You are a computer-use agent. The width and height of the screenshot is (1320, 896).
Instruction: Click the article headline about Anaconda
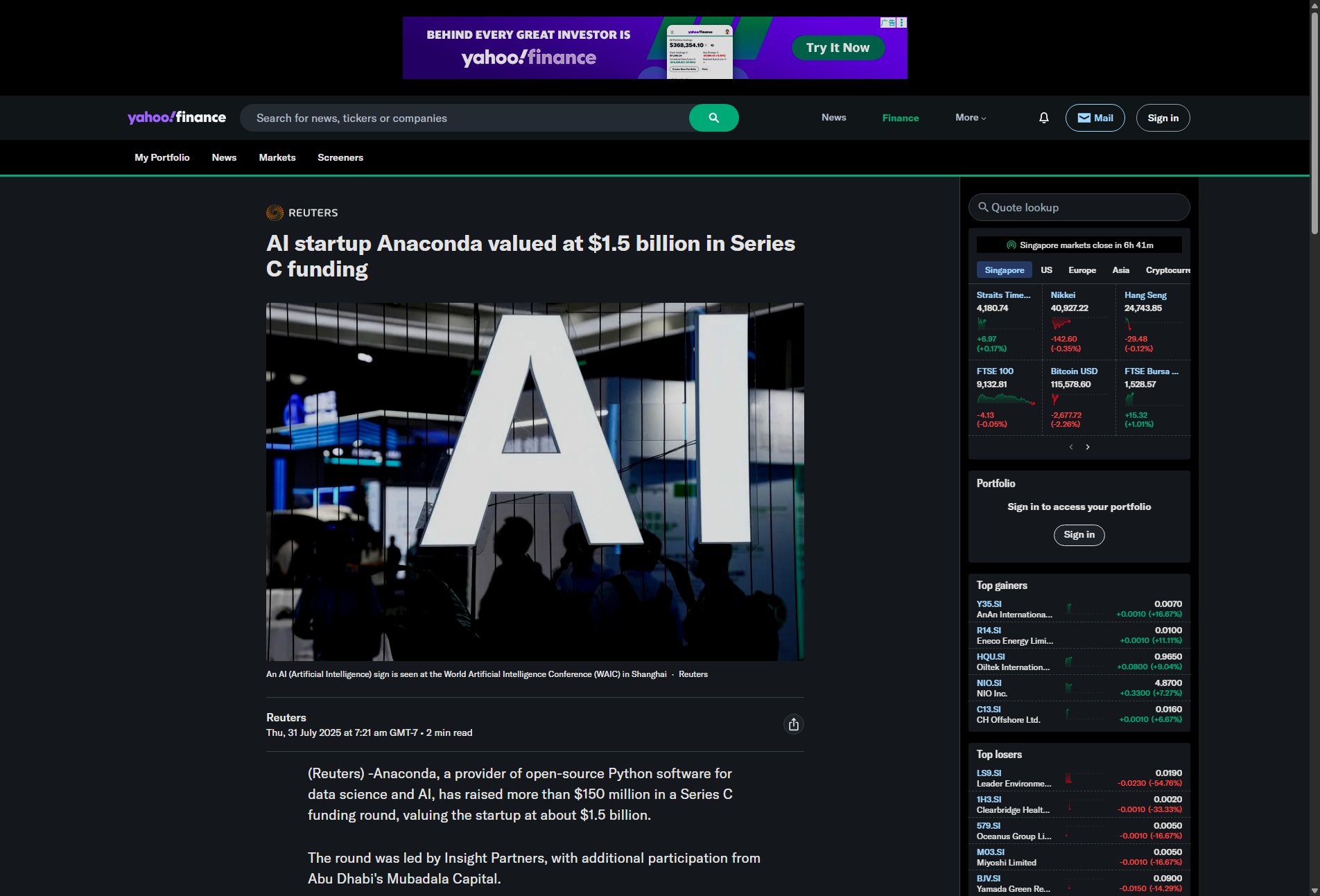[530, 256]
